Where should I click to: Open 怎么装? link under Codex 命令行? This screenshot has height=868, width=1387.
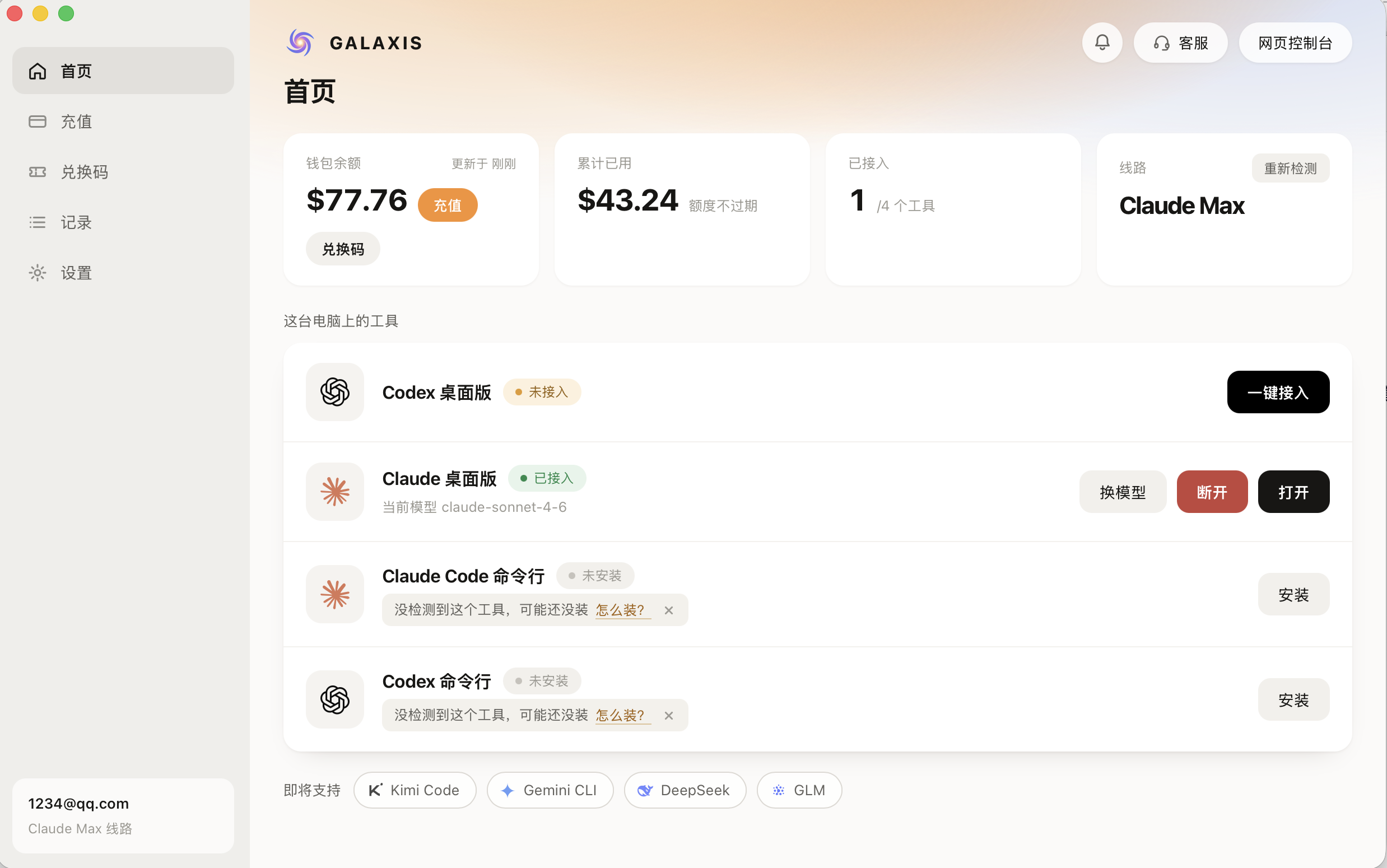(622, 715)
